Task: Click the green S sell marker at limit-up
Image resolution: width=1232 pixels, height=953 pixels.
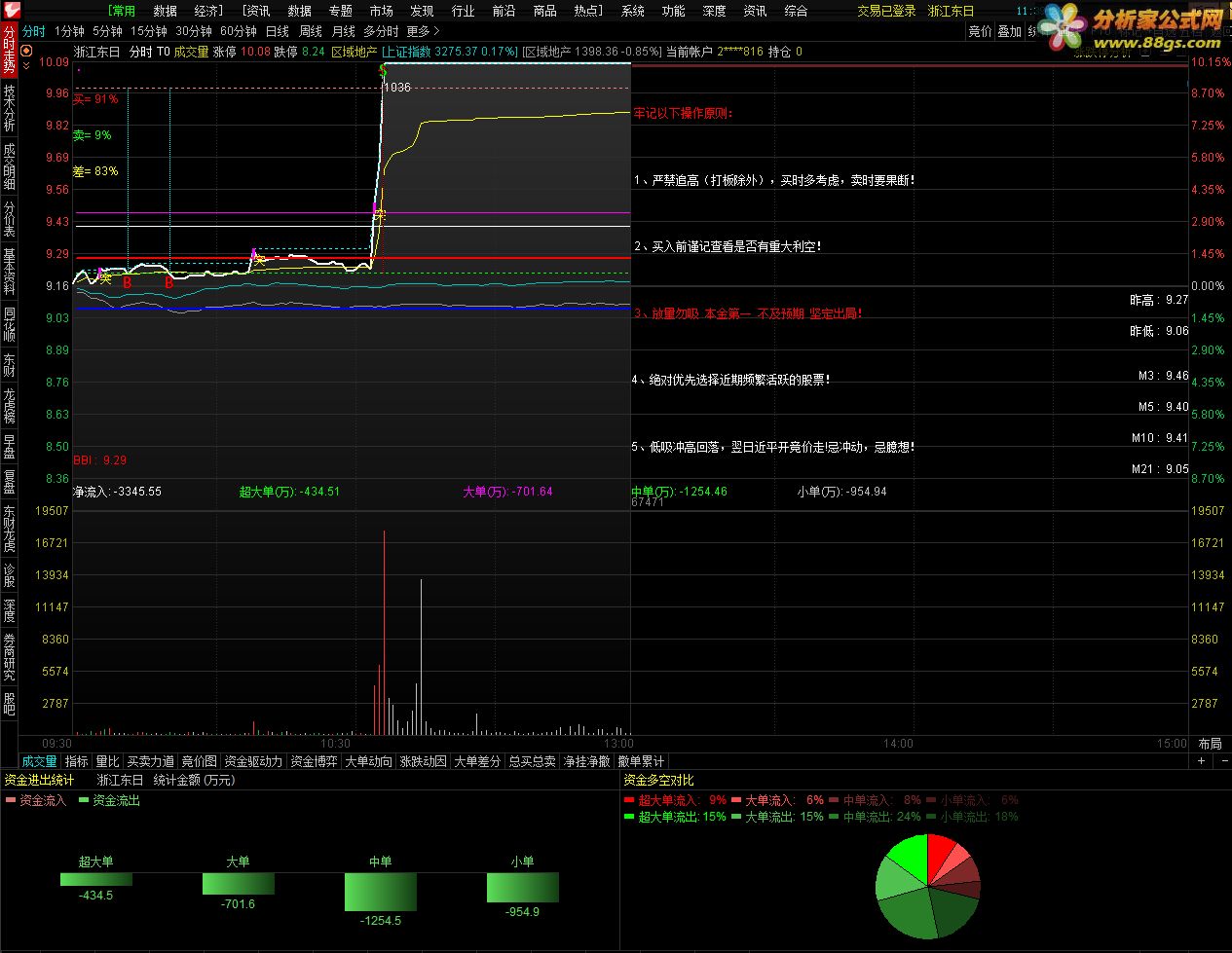Action: pyautogui.click(x=383, y=70)
